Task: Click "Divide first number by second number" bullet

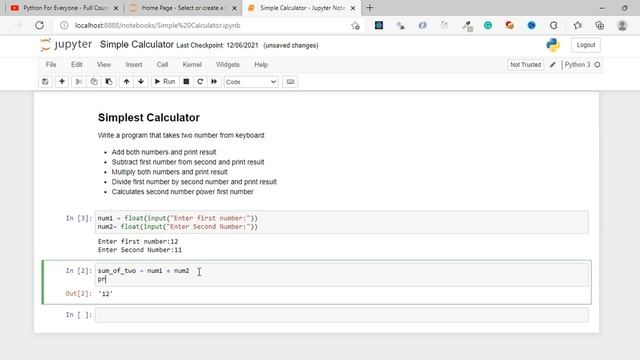Action: tap(194, 182)
